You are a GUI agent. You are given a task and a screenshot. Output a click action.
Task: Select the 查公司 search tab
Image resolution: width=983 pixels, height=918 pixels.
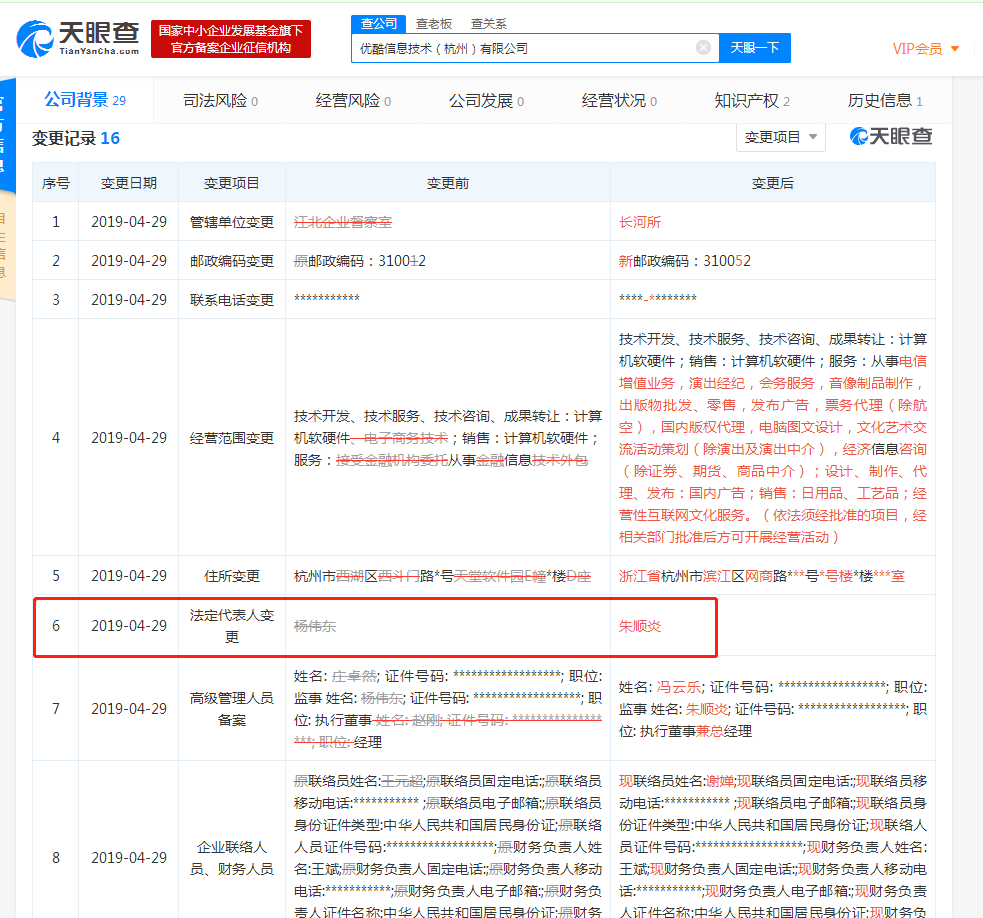point(379,24)
